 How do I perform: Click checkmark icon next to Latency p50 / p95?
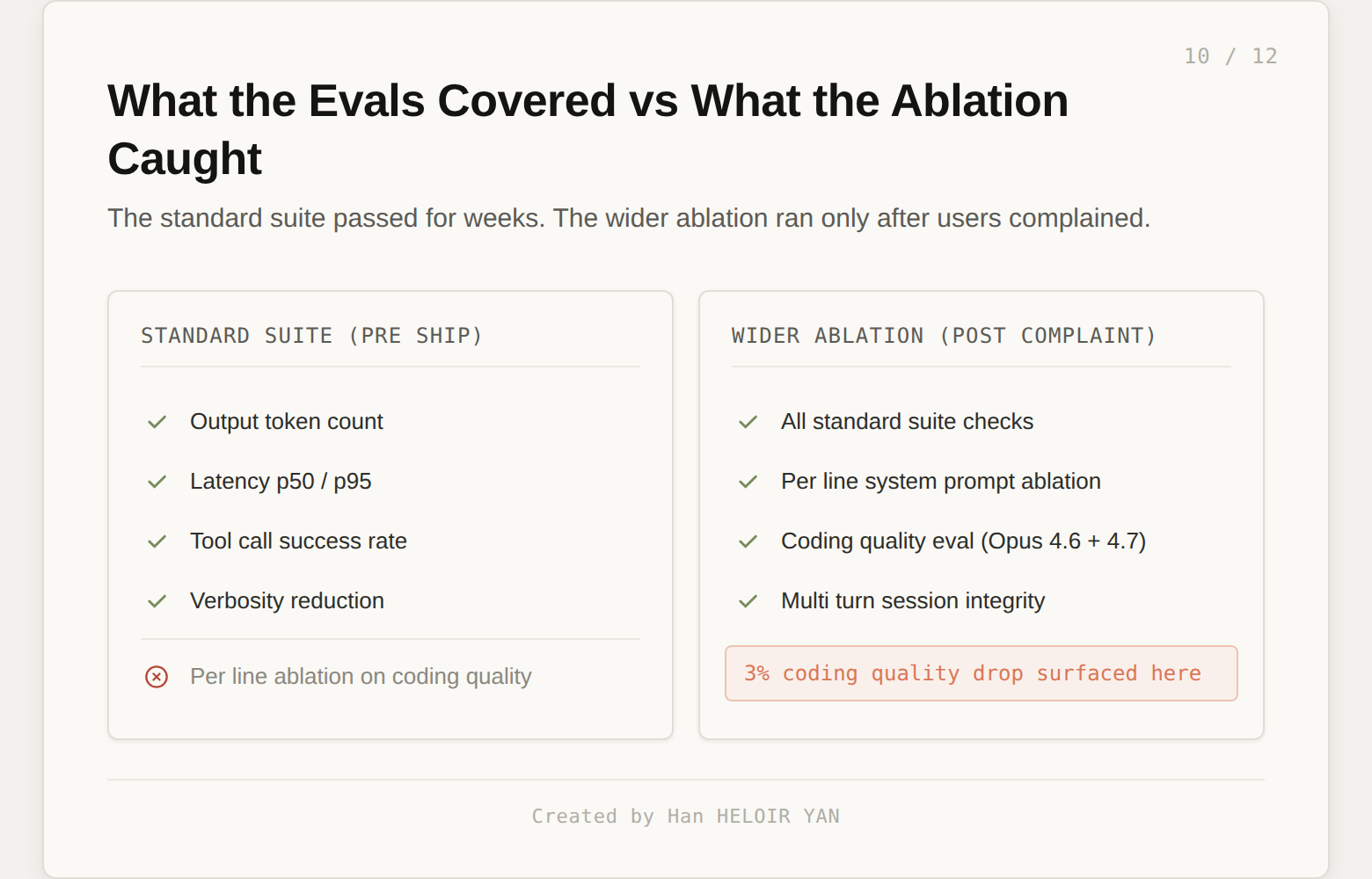click(157, 482)
